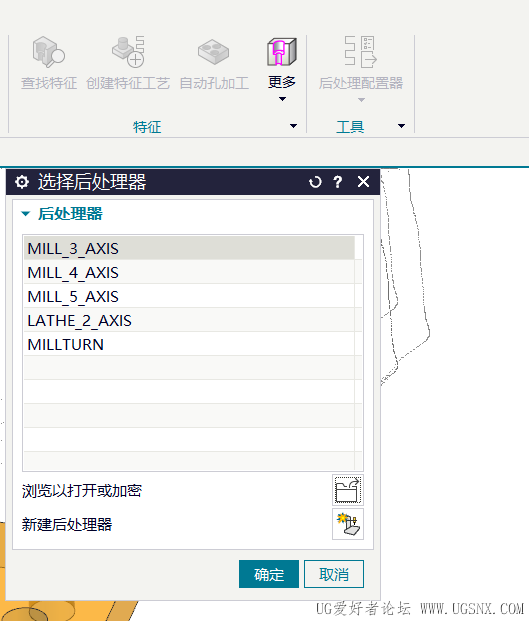
Task: Select MILL_3_AXIS postprocessor
Action: tap(189, 248)
